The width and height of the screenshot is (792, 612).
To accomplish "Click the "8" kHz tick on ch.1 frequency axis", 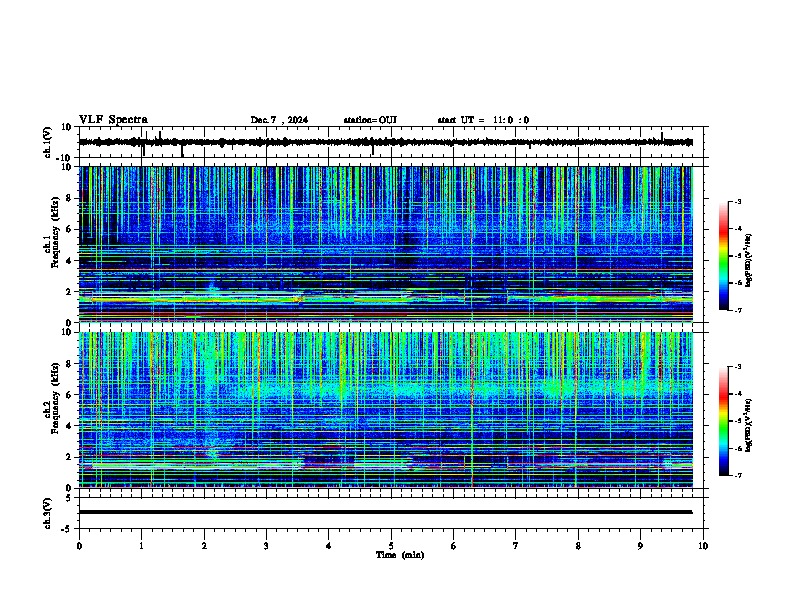I will [69, 198].
